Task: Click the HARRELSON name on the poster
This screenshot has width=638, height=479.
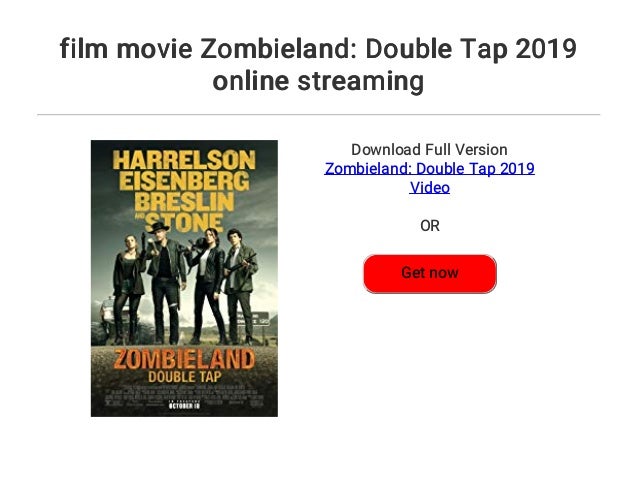Action: click(x=184, y=160)
